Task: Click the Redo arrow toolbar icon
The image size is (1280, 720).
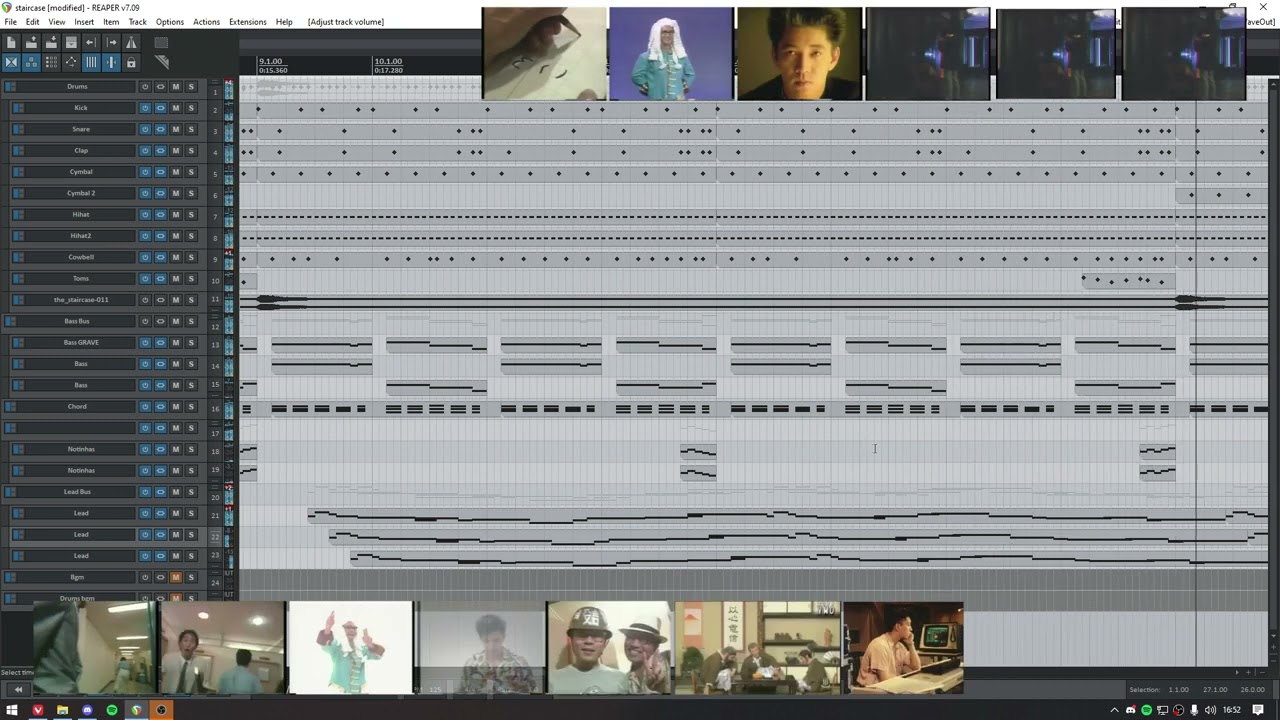Action: (x=111, y=42)
